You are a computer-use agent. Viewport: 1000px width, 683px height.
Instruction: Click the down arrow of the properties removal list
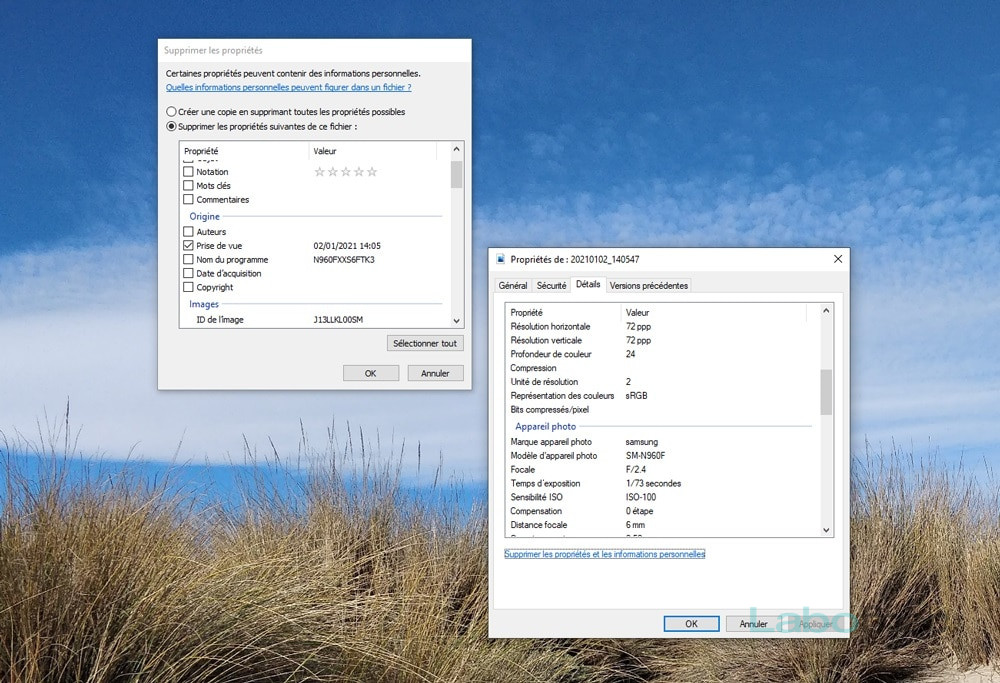pyautogui.click(x=457, y=321)
